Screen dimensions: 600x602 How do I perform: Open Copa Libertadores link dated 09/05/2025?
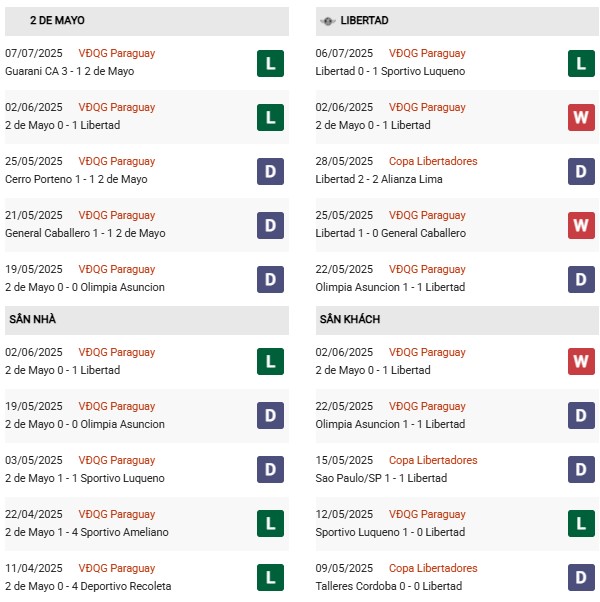[433, 568]
